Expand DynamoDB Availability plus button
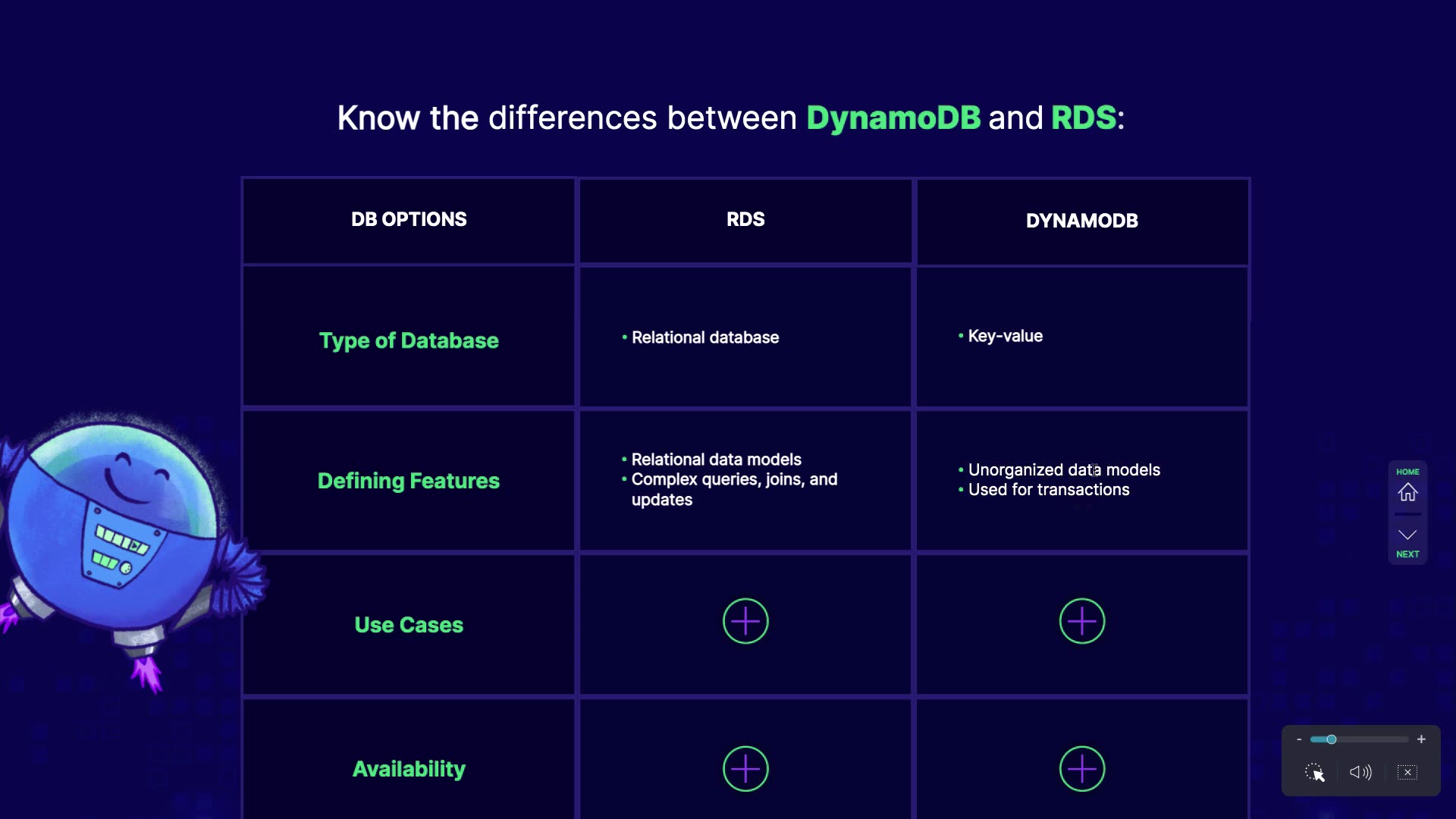The width and height of the screenshot is (1456, 819). point(1082,769)
